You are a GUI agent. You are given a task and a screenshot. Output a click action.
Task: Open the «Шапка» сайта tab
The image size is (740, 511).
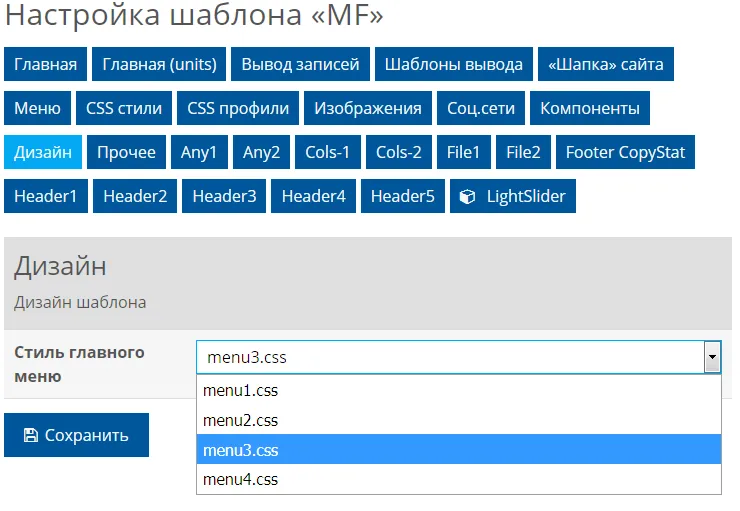coord(605,64)
